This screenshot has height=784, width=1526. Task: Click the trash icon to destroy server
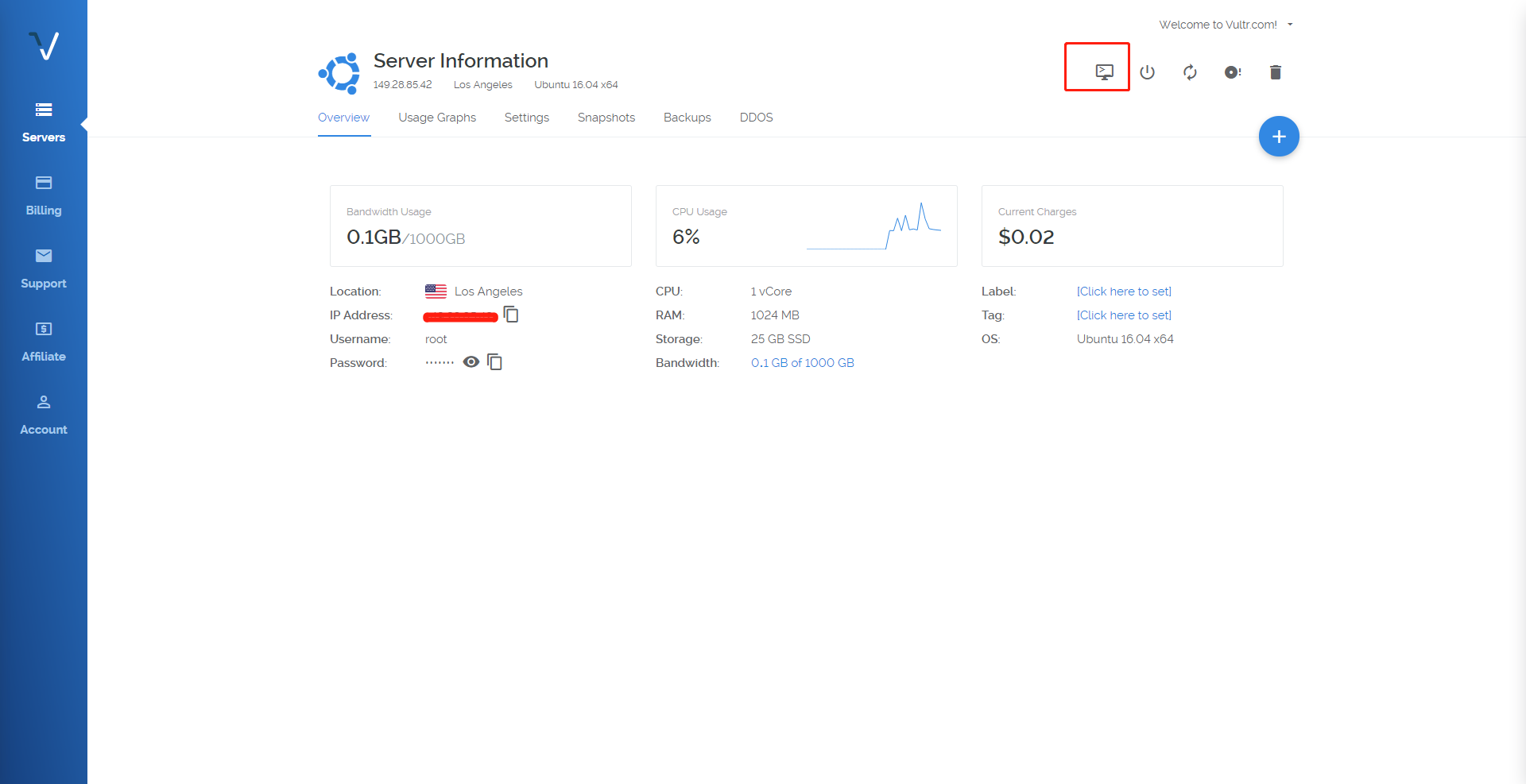point(1275,72)
